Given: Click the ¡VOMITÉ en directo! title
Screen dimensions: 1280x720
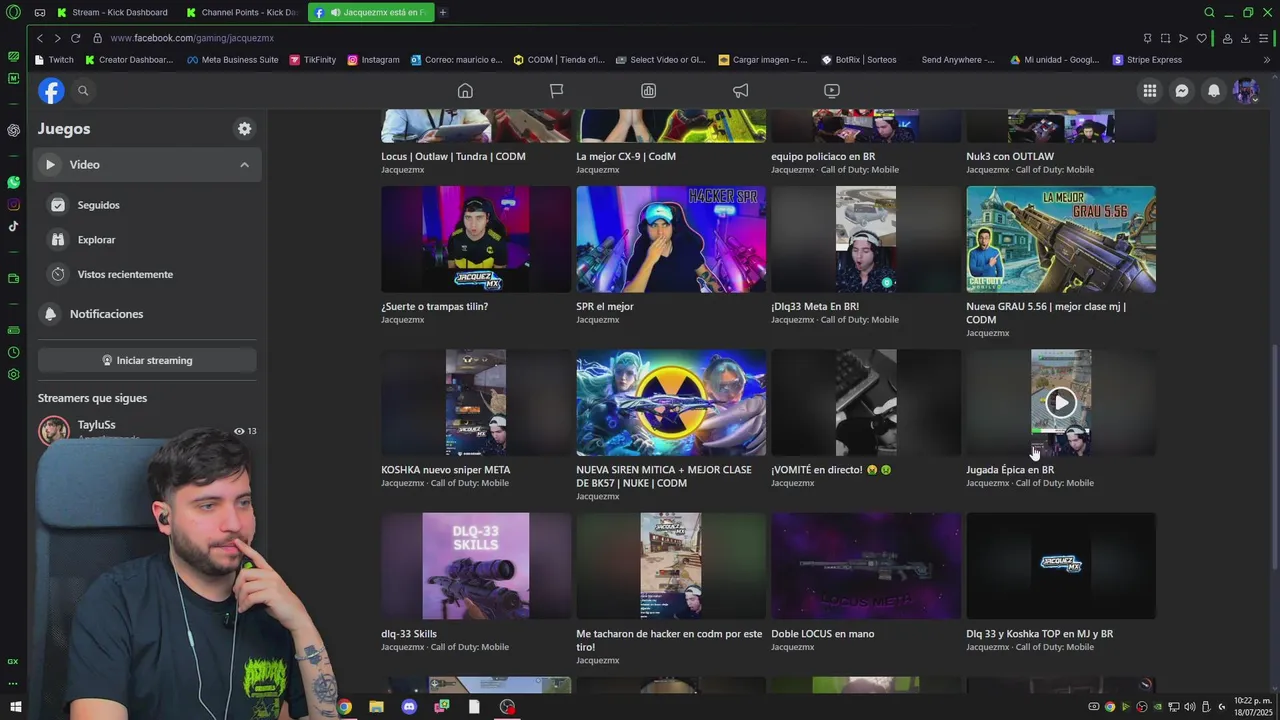Looking at the screenshot, I should coord(831,470).
